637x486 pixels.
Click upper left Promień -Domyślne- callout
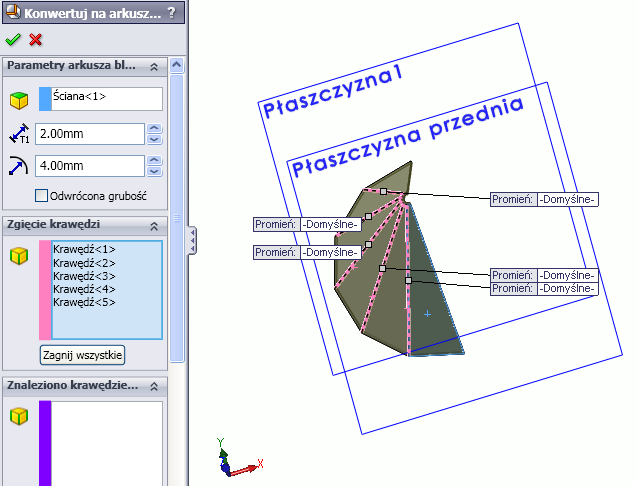[307, 224]
